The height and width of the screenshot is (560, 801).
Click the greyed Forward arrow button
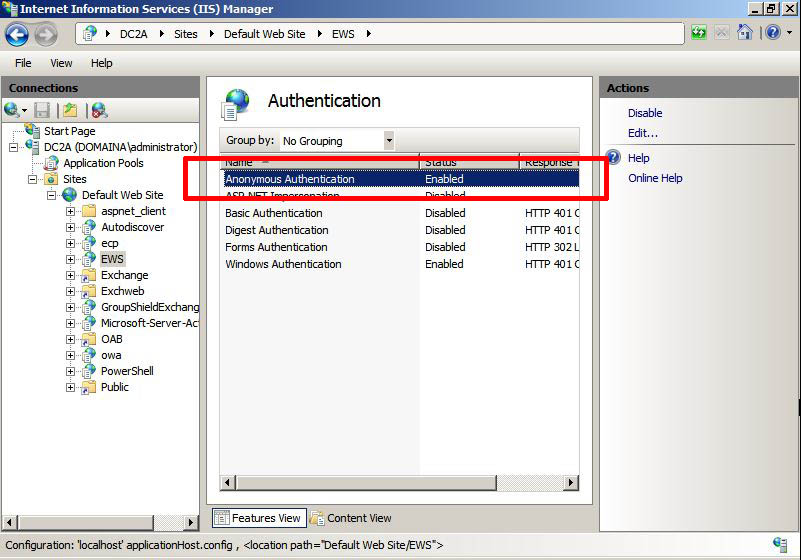[46, 35]
